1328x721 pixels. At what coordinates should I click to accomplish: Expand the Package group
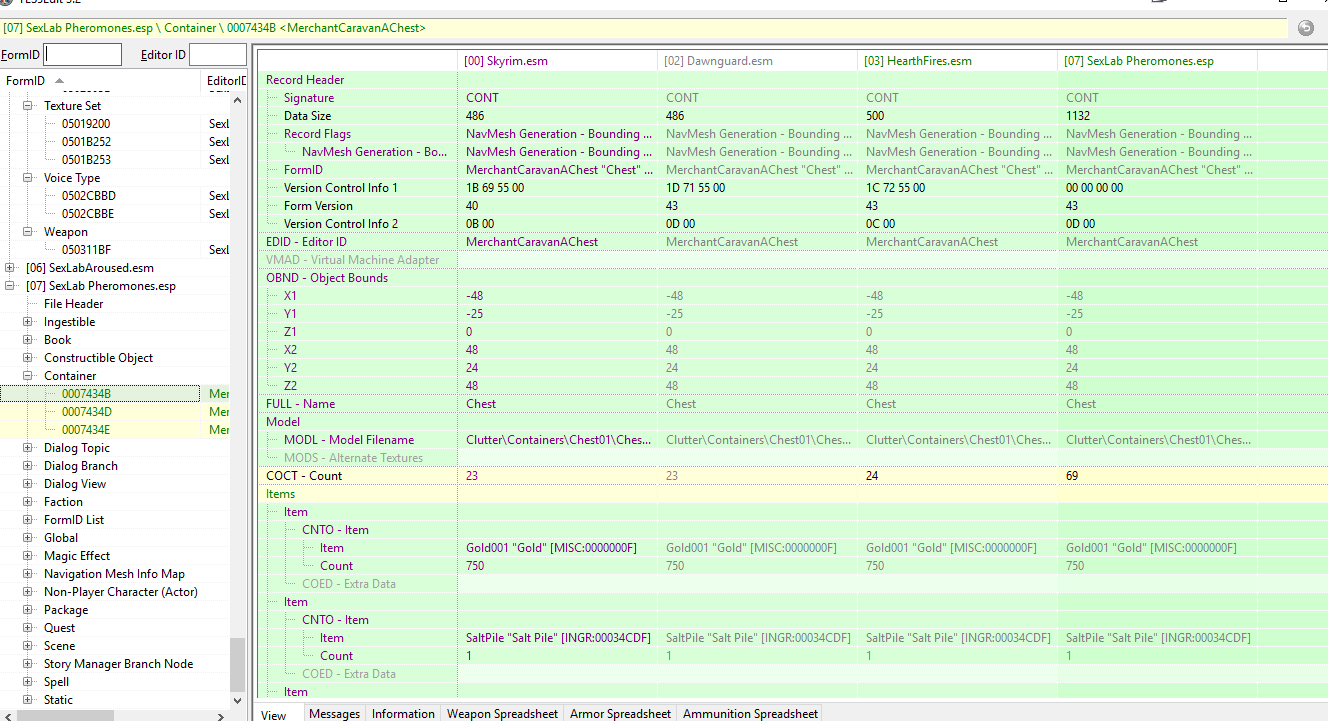tap(28, 610)
